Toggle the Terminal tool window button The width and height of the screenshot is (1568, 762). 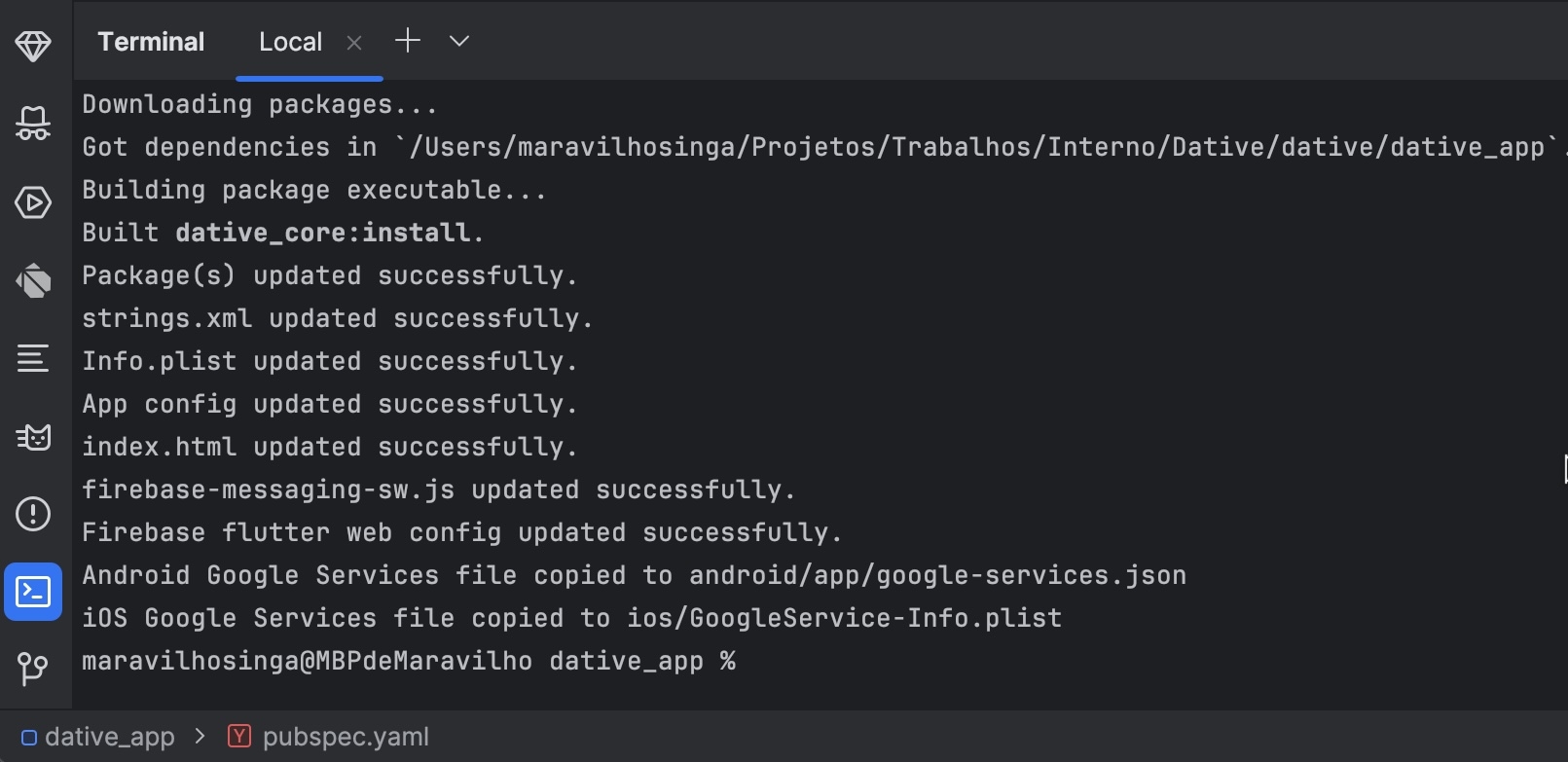coord(33,592)
